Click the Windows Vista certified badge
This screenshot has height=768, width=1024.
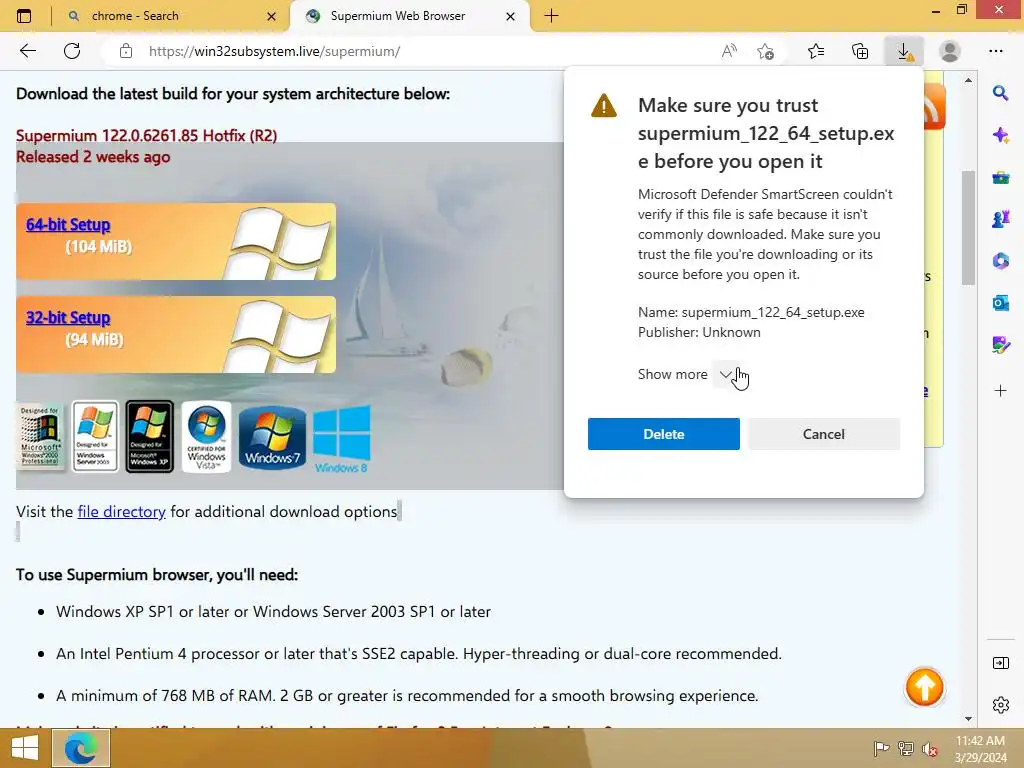click(x=206, y=436)
